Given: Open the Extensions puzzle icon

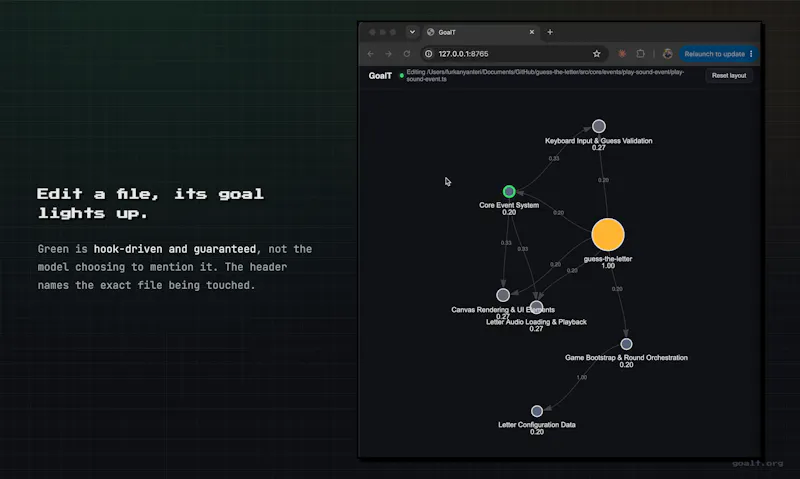Looking at the screenshot, I should 640,54.
